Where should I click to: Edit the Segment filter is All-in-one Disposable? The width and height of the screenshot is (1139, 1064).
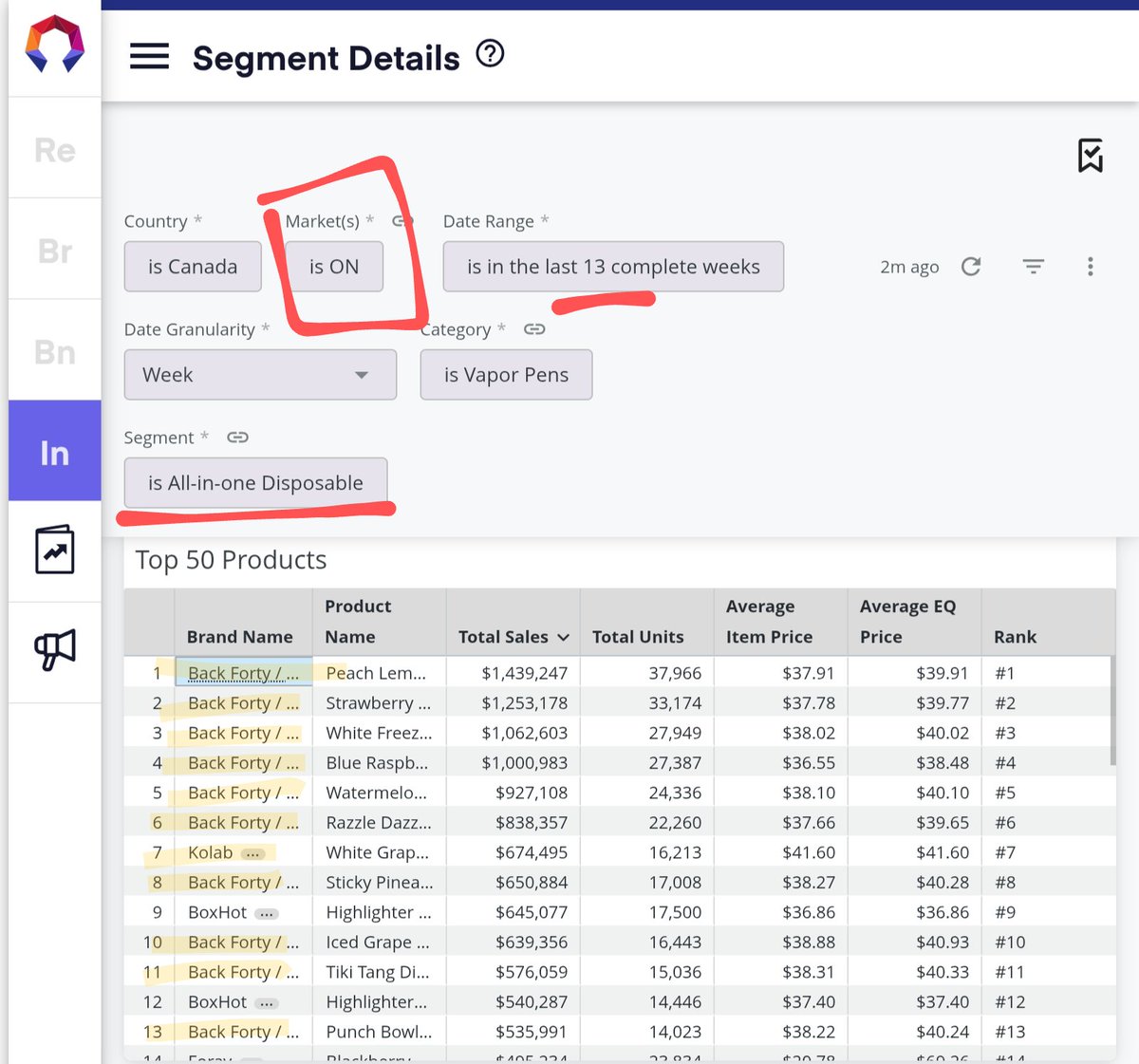[255, 483]
